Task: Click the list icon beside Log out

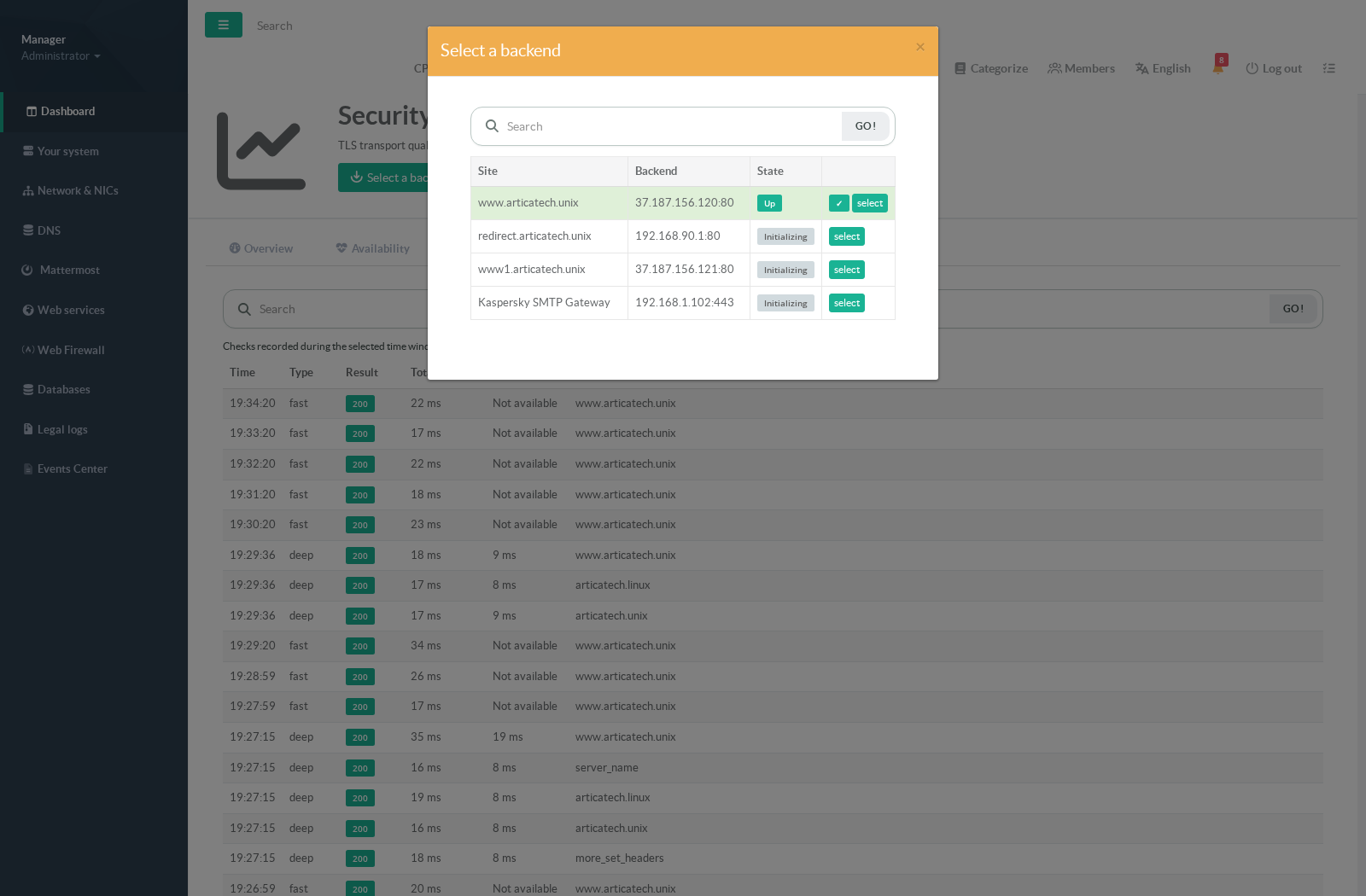Action: click(1329, 68)
